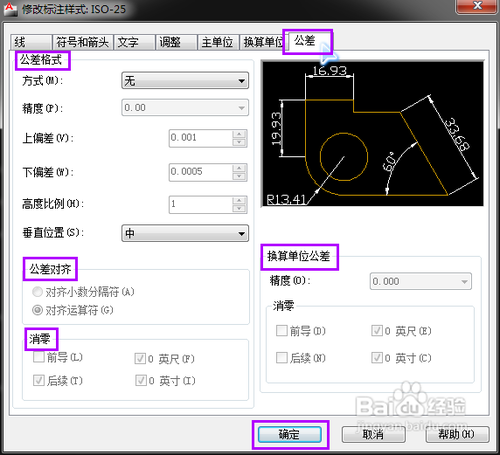Increase 下偏差 with up spinner arrow
The width and height of the screenshot is (500, 455).
(239, 168)
